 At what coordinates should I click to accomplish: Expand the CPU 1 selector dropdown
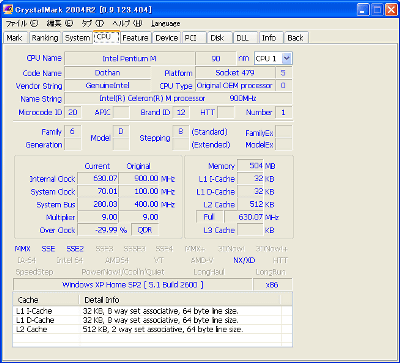(287, 58)
